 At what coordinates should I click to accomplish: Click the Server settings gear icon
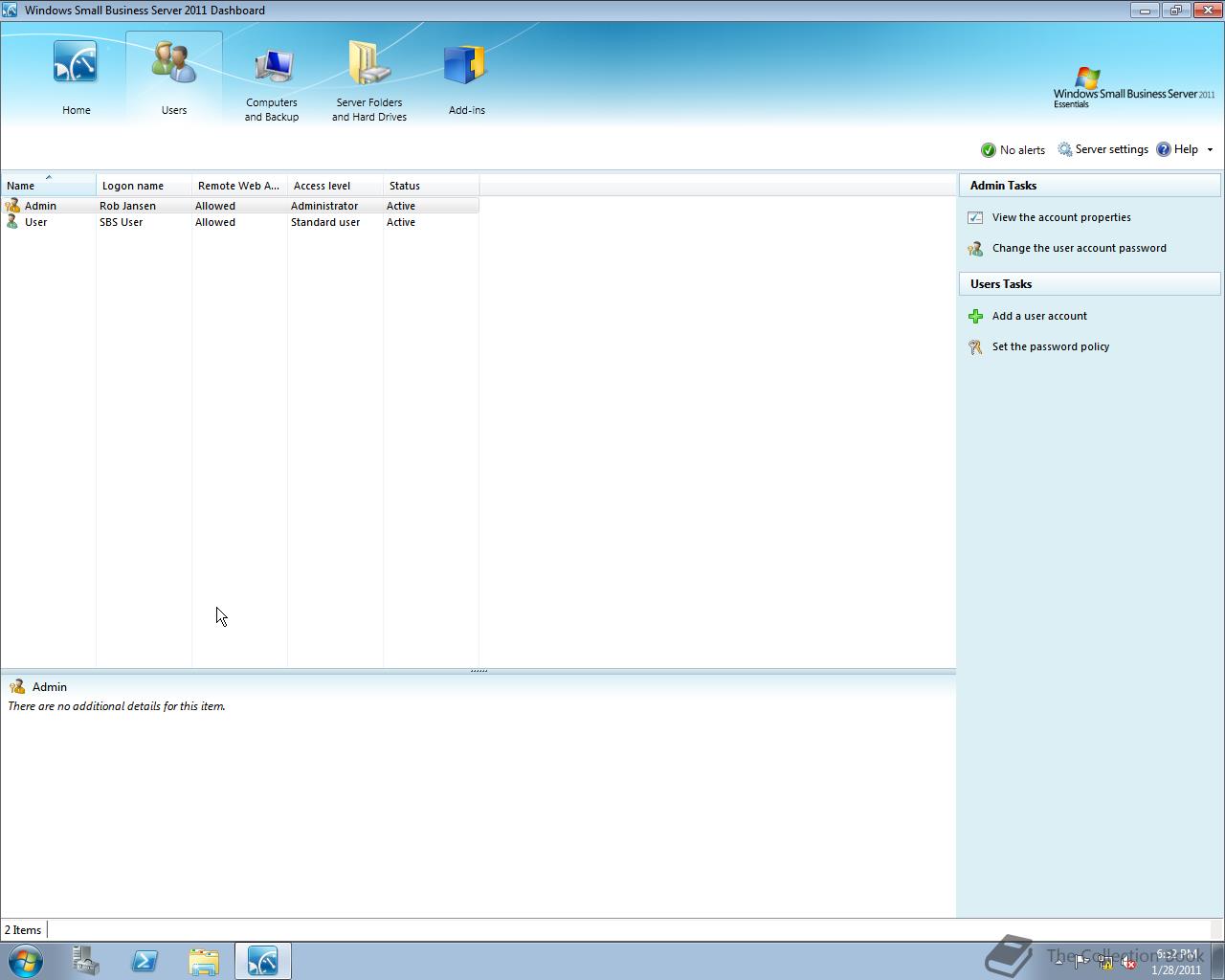point(1064,149)
